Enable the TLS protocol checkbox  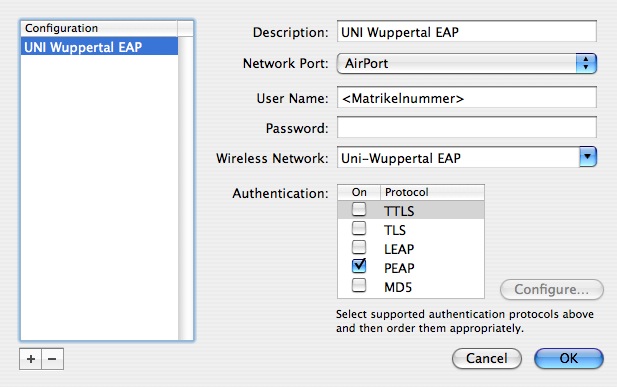359,228
